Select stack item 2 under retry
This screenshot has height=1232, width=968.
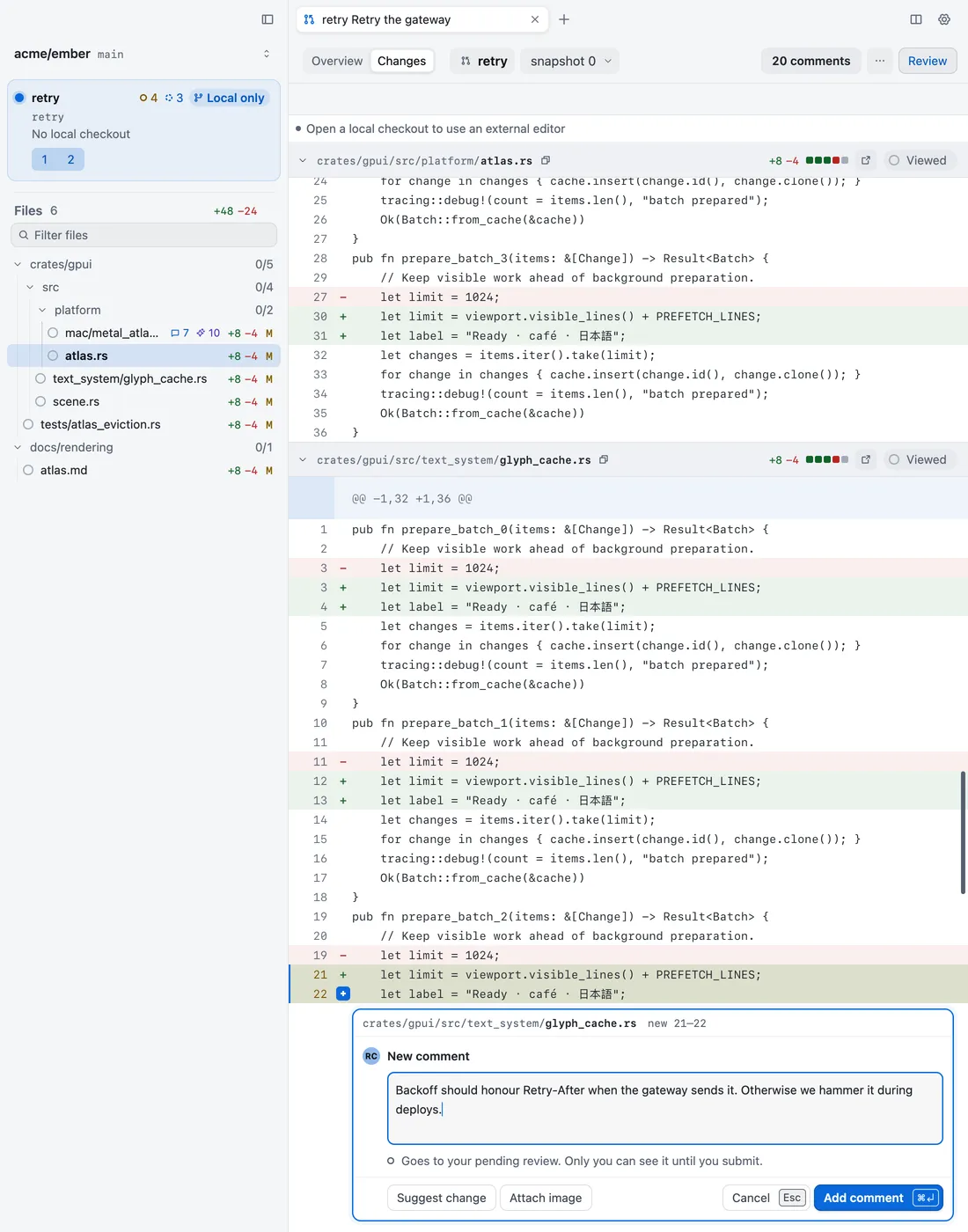(71, 159)
